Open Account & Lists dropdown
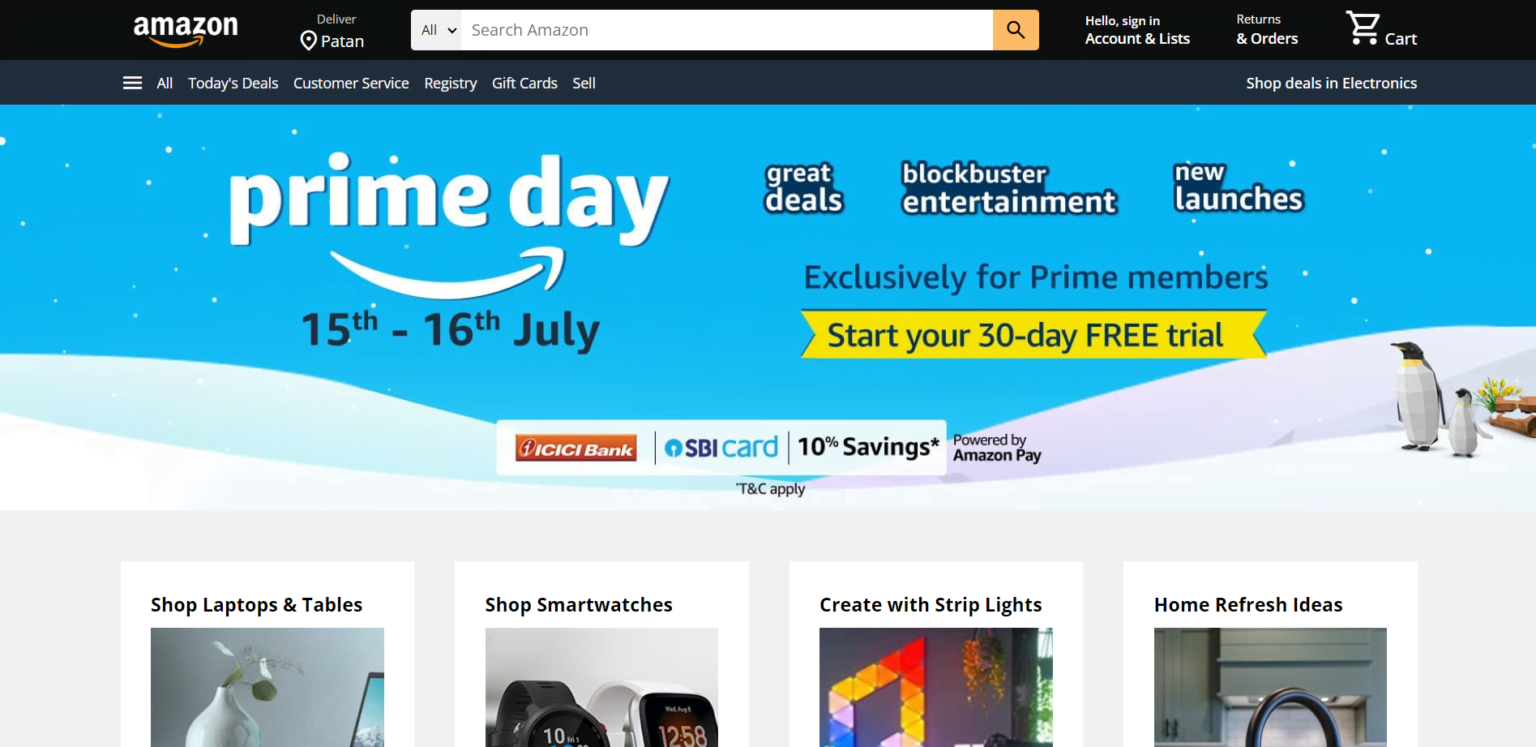 1137,30
